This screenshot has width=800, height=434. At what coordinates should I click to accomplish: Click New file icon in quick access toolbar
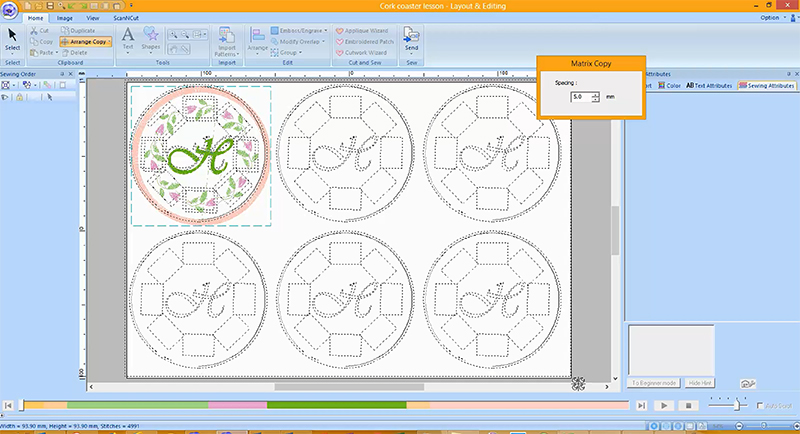pos(27,6)
